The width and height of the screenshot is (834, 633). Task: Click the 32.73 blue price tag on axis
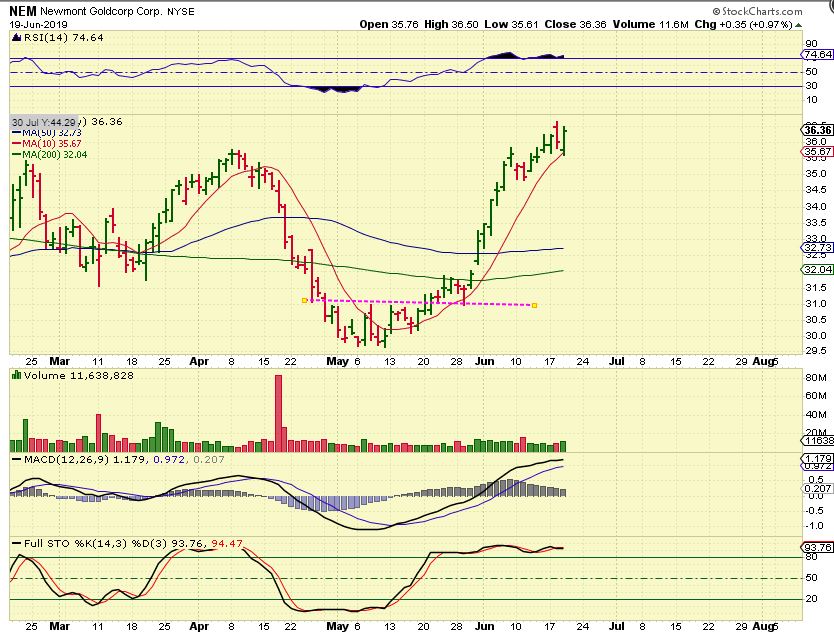coord(818,248)
